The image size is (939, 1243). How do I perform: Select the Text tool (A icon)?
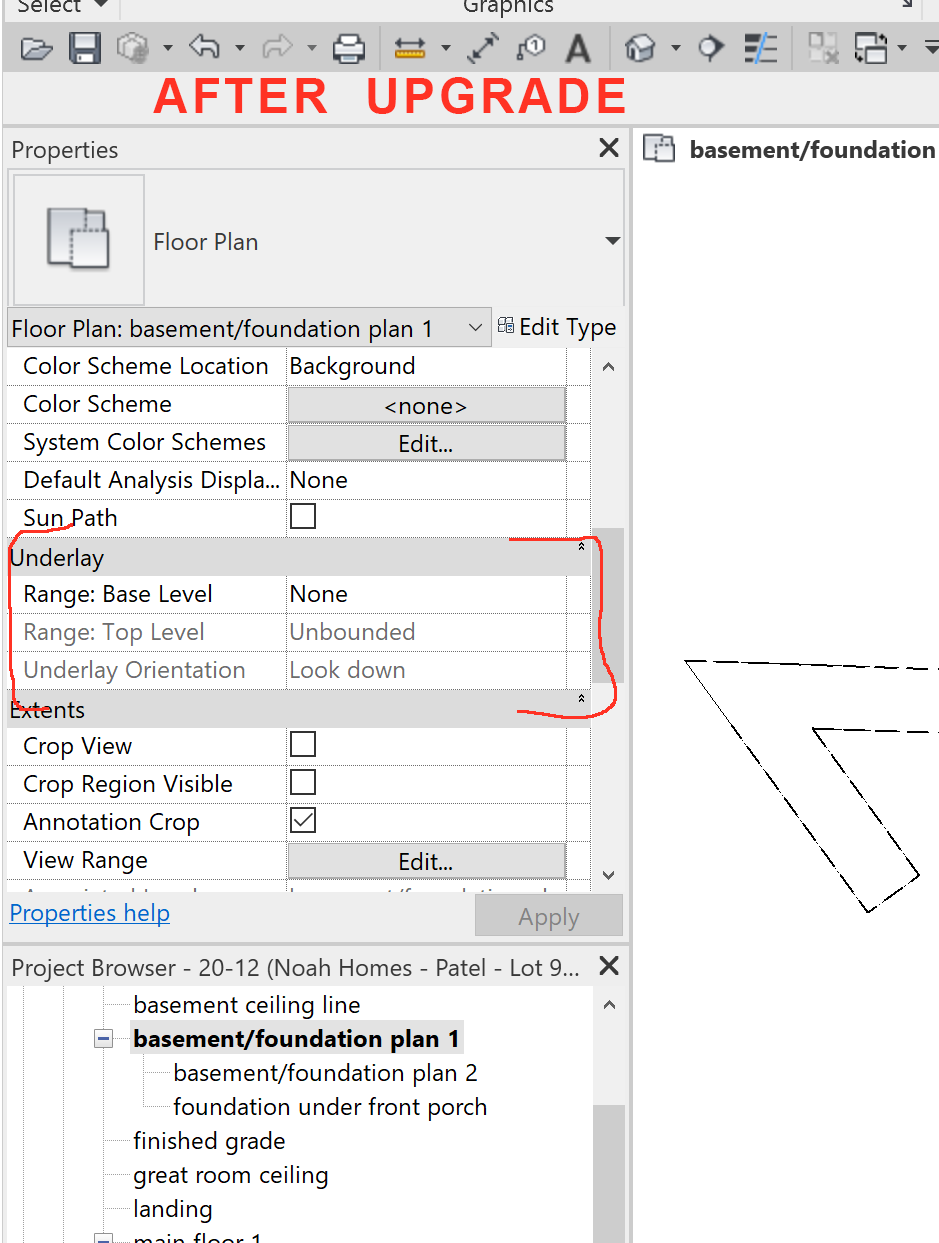(x=577, y=47)
